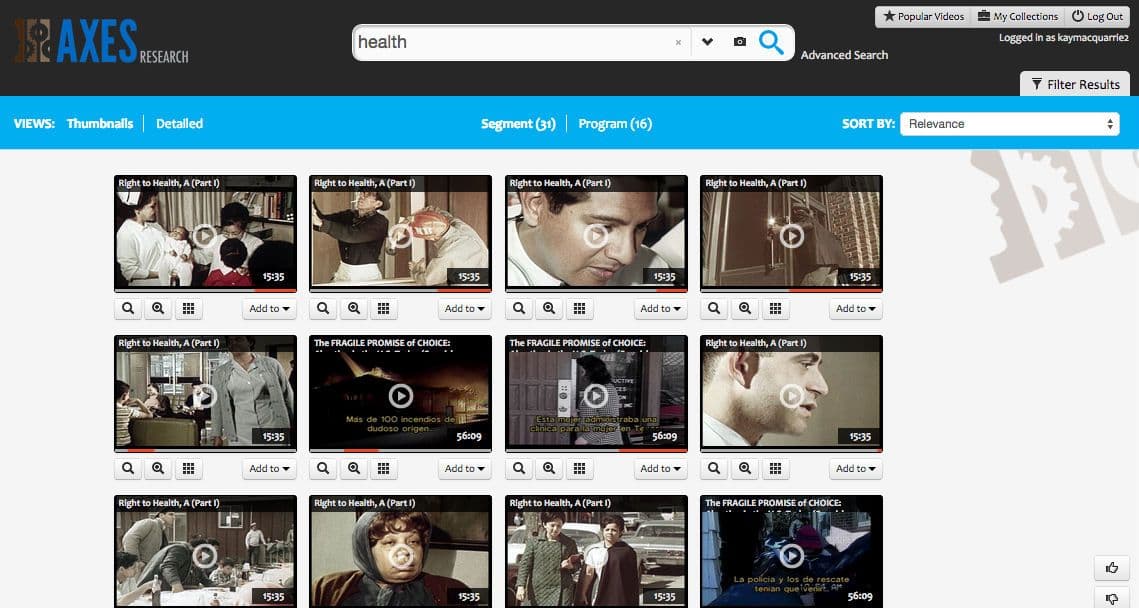Open 'Add to' under man's profile close-up

tap(856, 469)
